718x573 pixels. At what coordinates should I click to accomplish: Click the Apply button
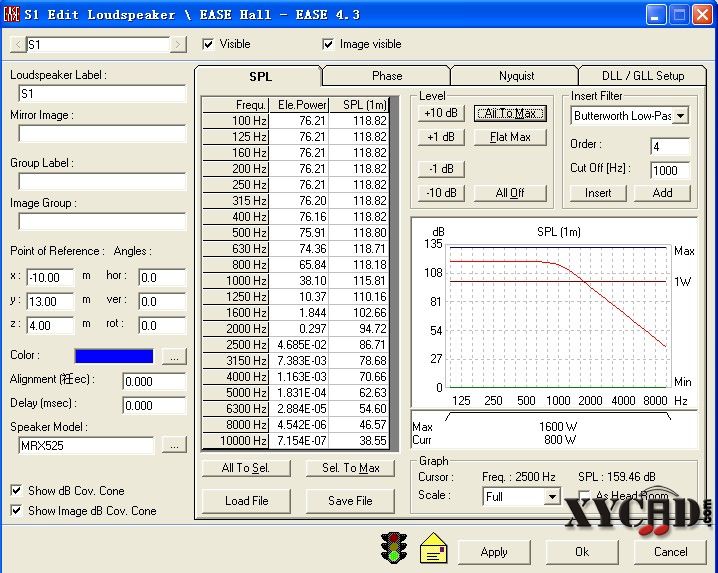point(494,552)
